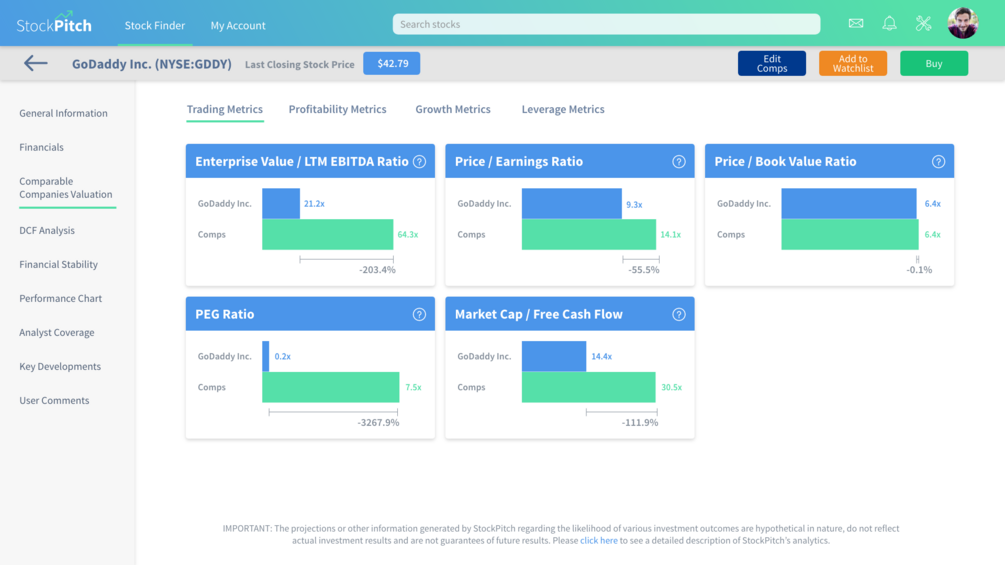Click the -55.5% difference value
This screenshot has width=1005, height=565.
(644, 270)
